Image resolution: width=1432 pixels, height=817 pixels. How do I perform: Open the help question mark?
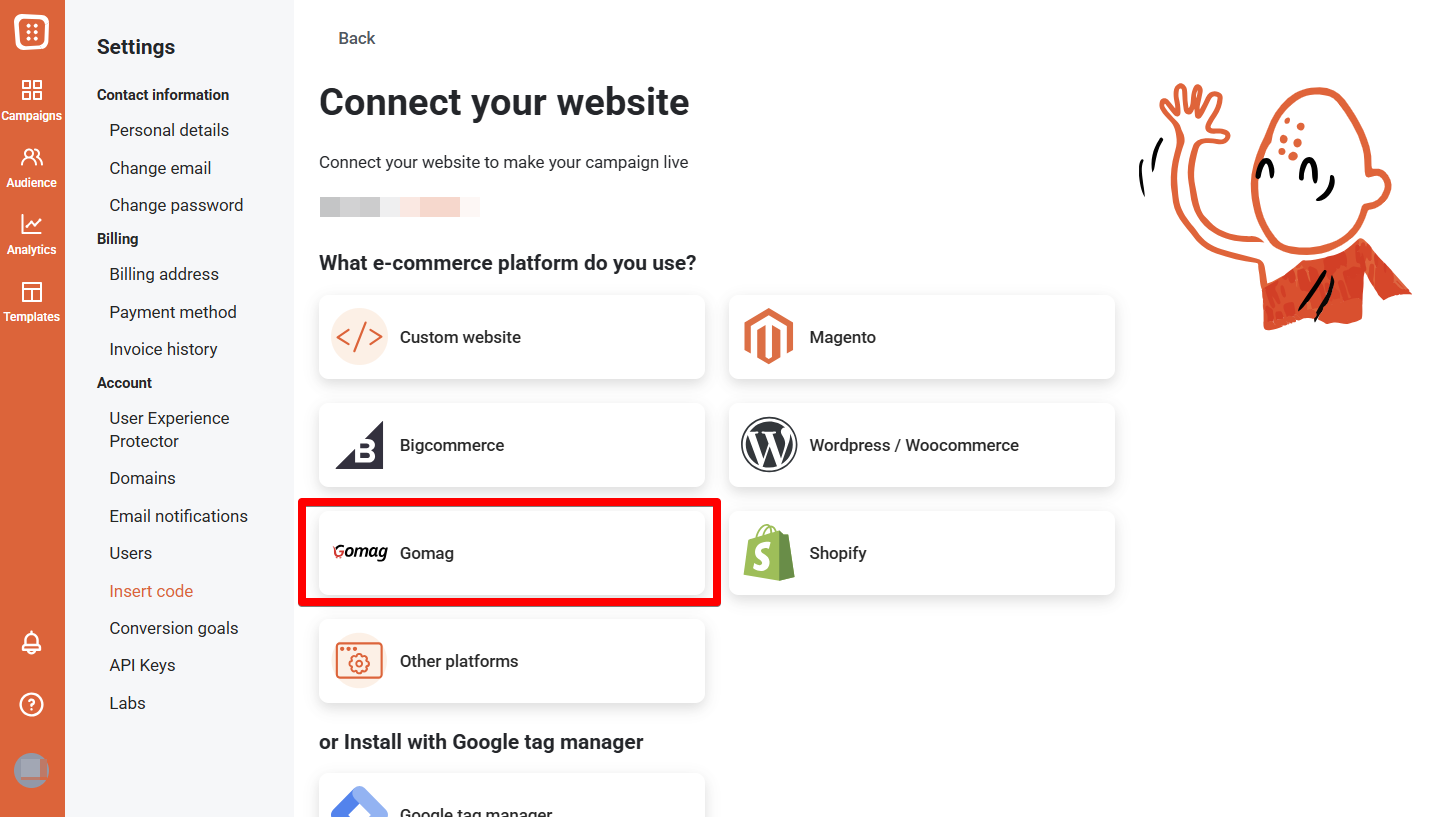click(31, 704)
